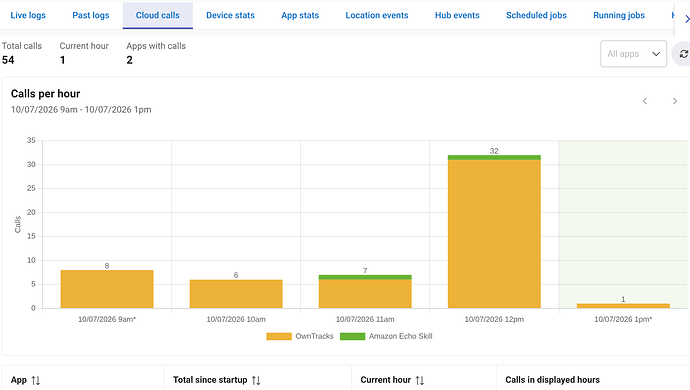
Task: Click the refresh icon button
Action: click(x=683, y=54)
